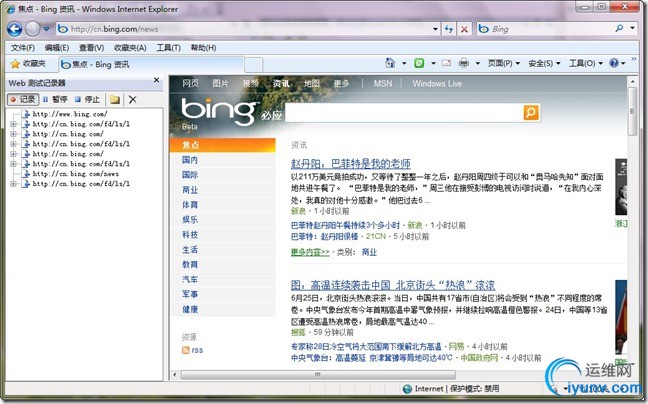Click the Refresh page icon

(x=449, y=29)
